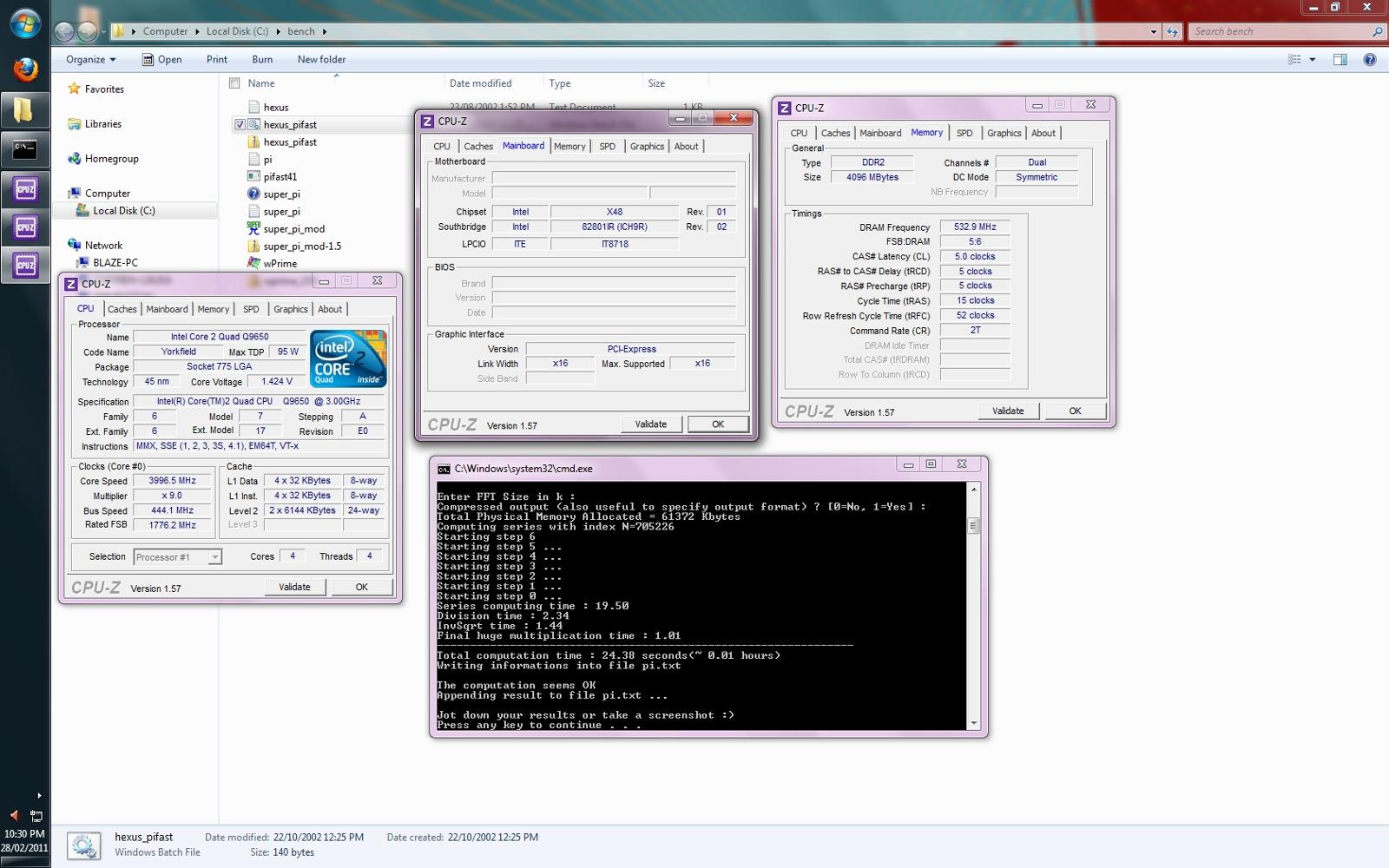Click the Type column header

coord(593,83)
